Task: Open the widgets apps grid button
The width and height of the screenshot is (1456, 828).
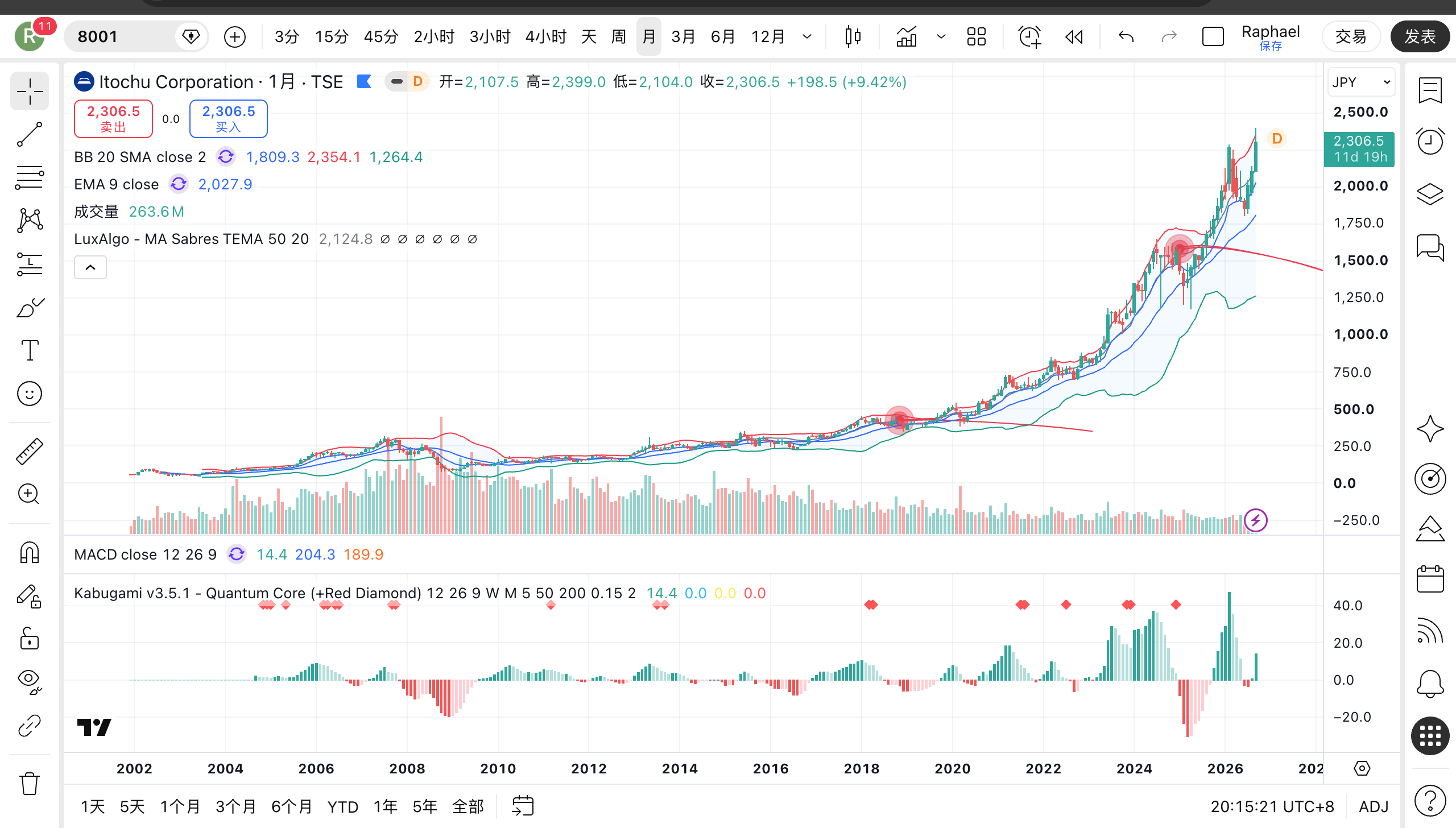Action: click(1430, 736)
